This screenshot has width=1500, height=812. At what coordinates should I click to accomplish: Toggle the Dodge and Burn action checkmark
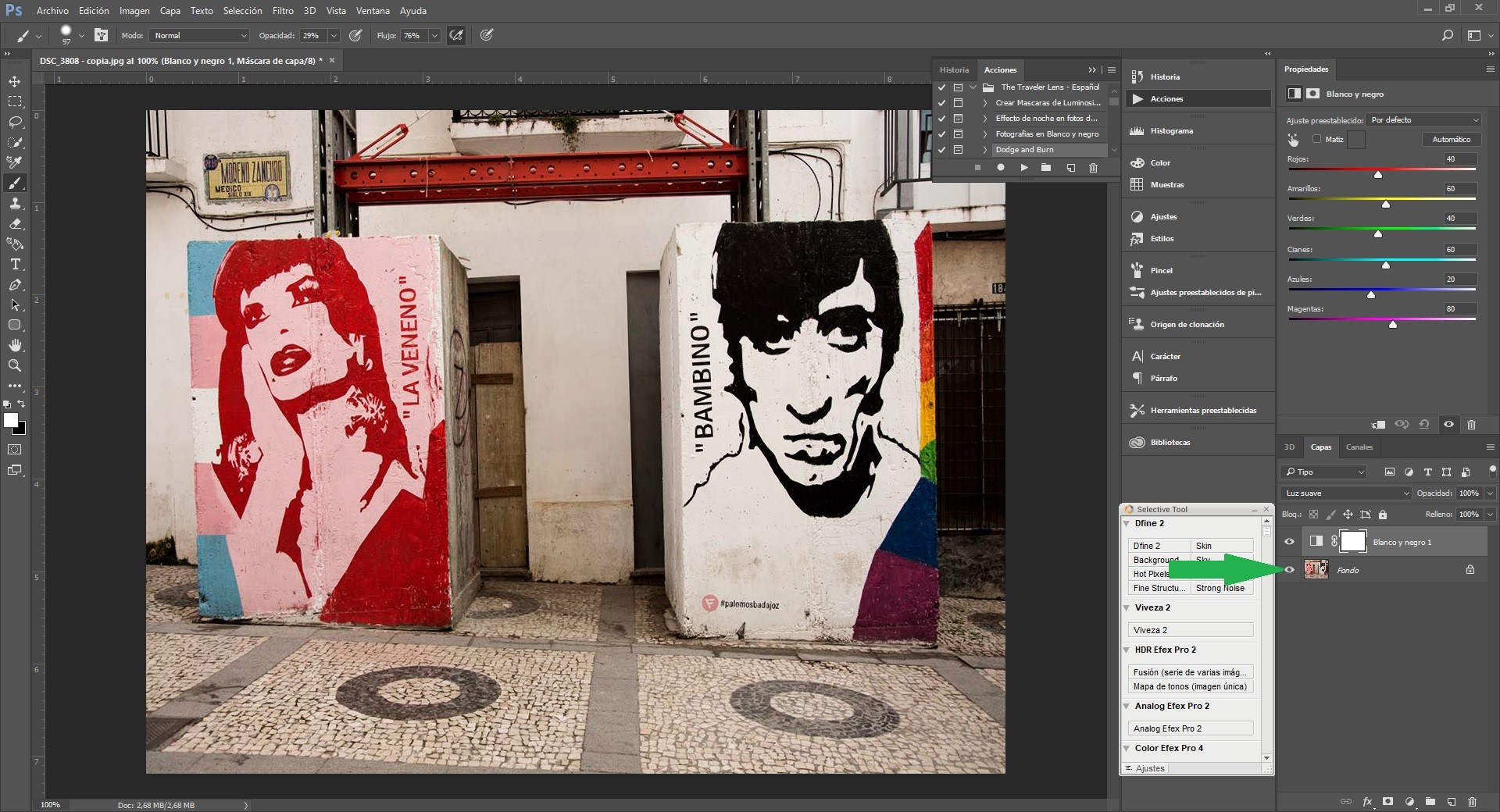coord(941,150)
